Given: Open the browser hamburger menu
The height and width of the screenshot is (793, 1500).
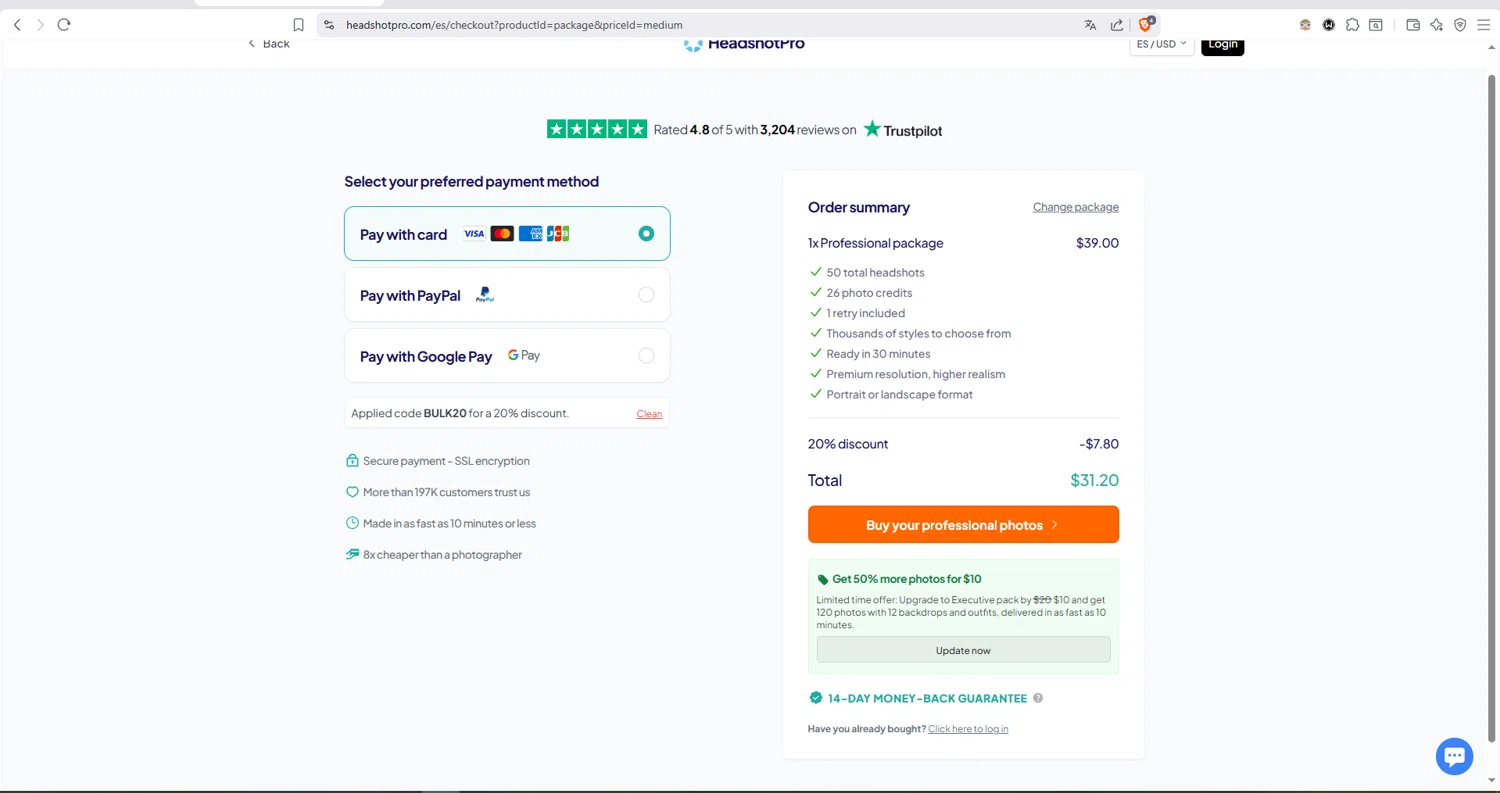Looking at the screenshot, I should [x=1484, y=25].
